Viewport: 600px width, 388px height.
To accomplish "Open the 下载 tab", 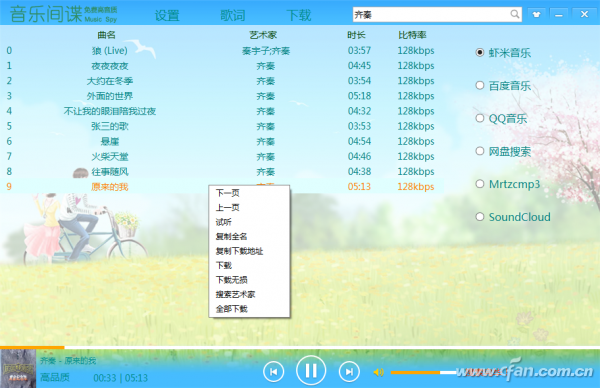I will click(299, 15).
